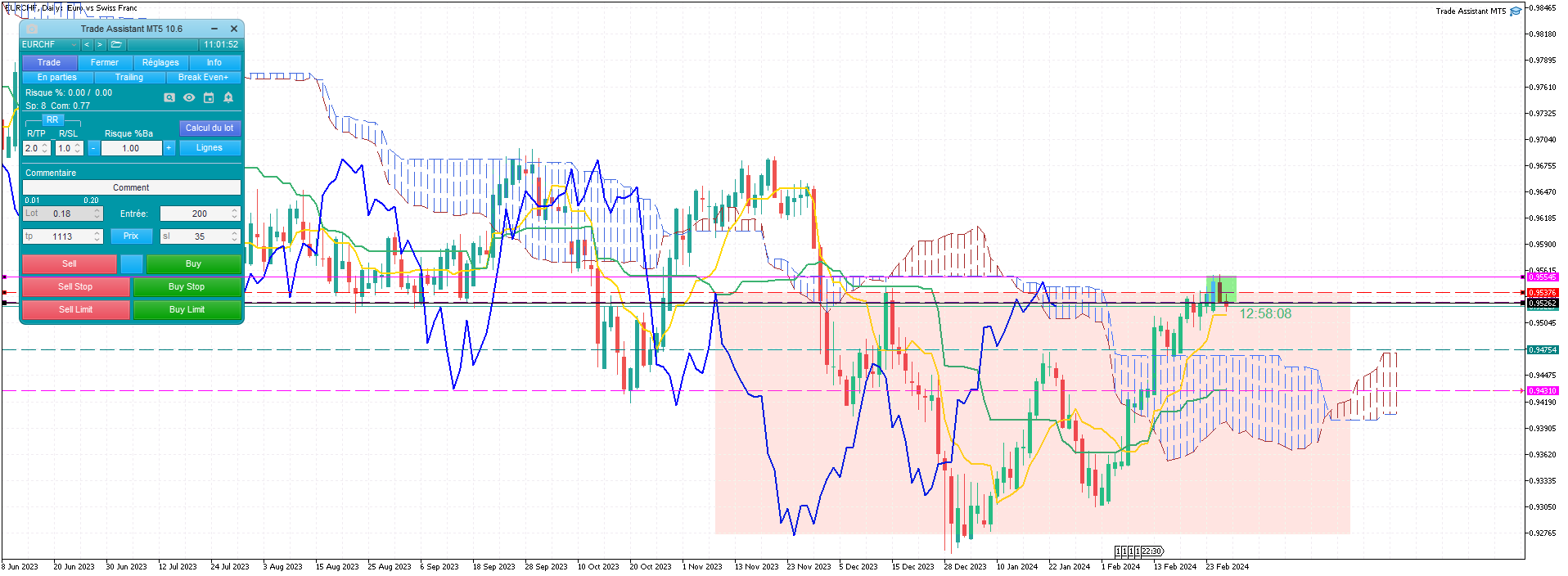
Task: Select the Trailing tab
Action: pyautogui.click(x=129, y=77)
